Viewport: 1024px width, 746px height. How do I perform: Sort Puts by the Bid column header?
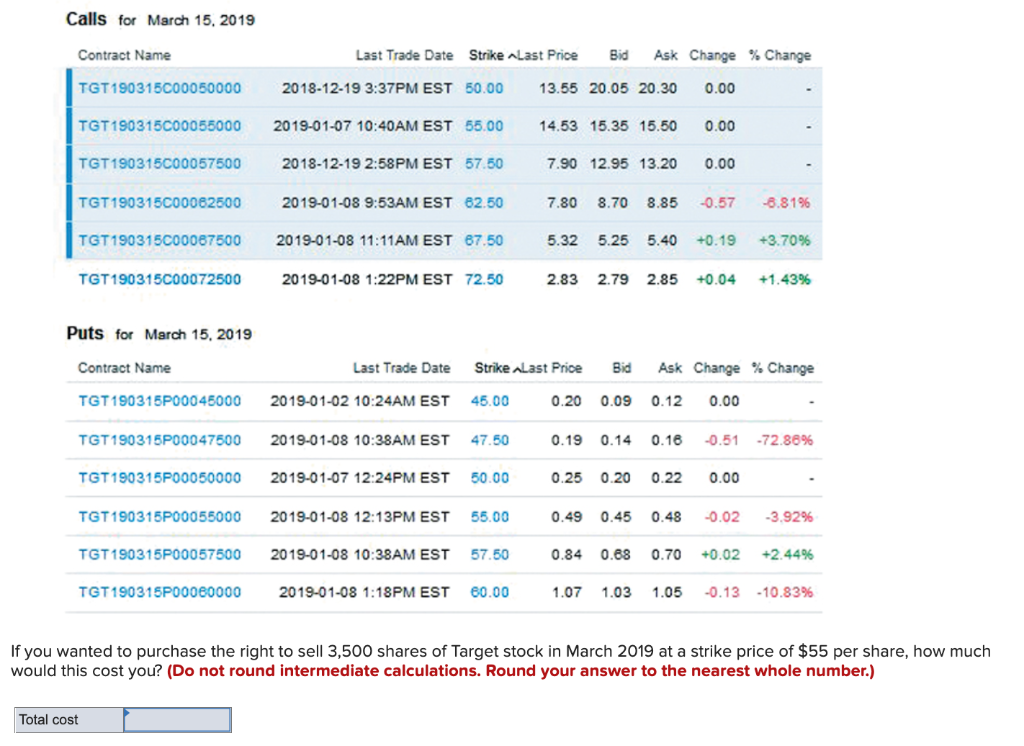[620, 367]
